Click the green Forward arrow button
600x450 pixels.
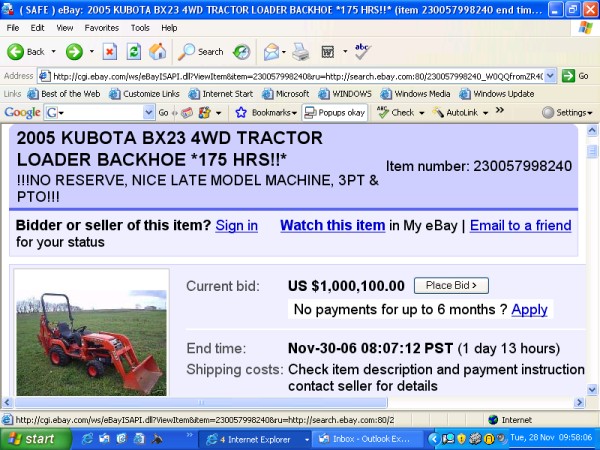[x=74, y=52]
